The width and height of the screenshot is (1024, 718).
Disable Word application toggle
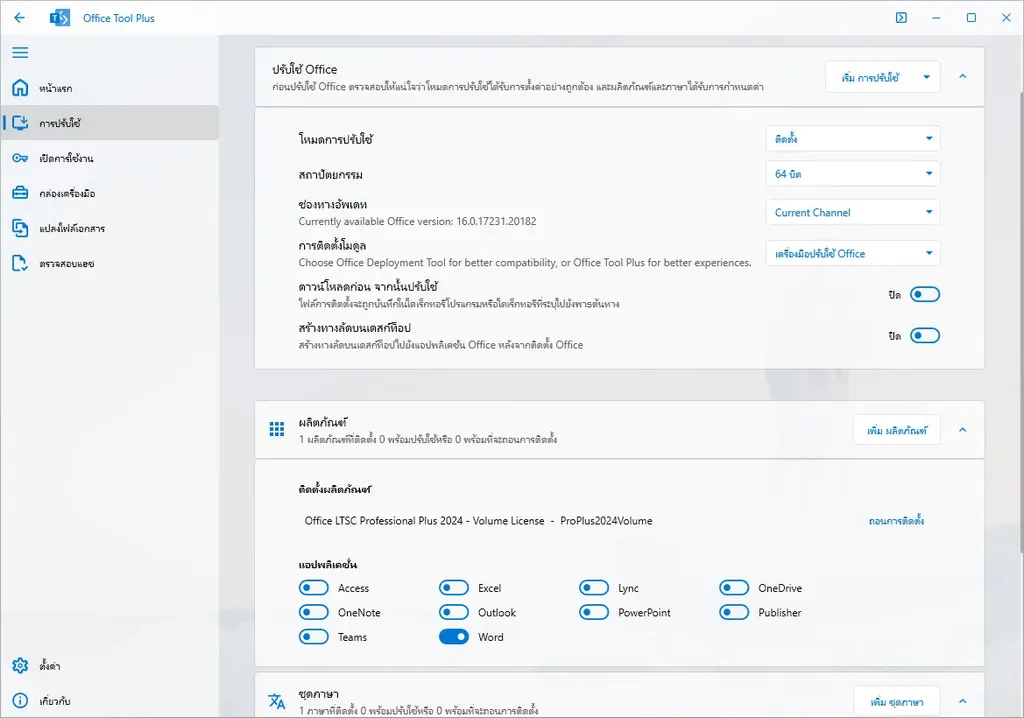pos(454,637)
